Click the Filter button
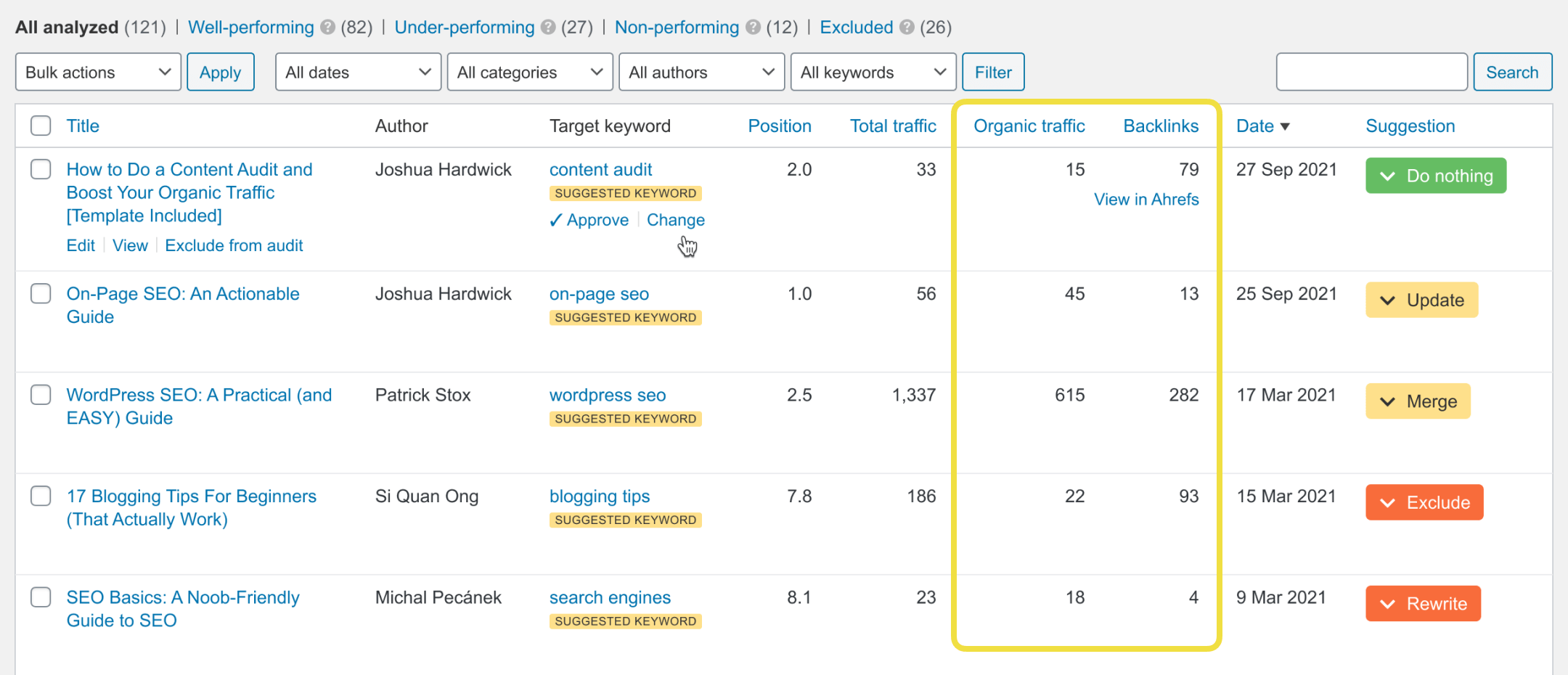 (x=992, y=72)
